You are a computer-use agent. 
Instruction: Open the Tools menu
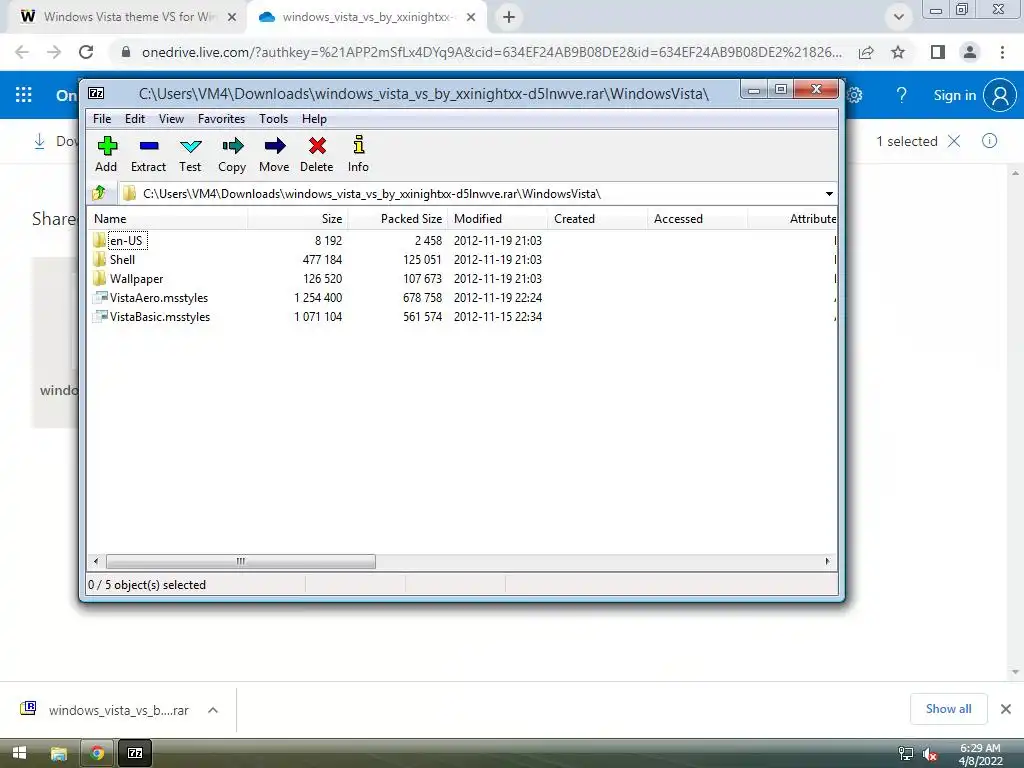point(273,119)
